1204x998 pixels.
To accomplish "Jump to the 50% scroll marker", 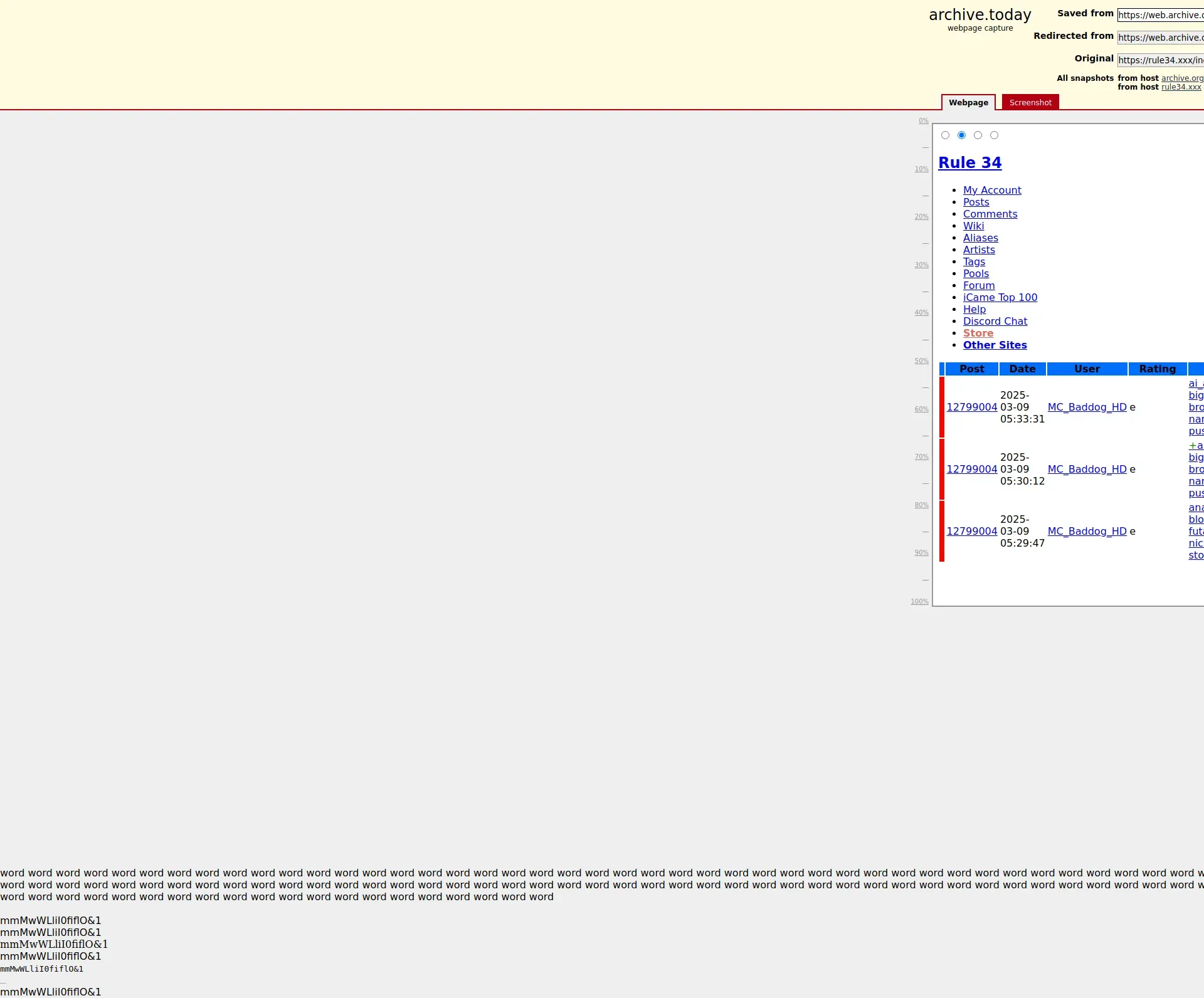I will (921, 361).
